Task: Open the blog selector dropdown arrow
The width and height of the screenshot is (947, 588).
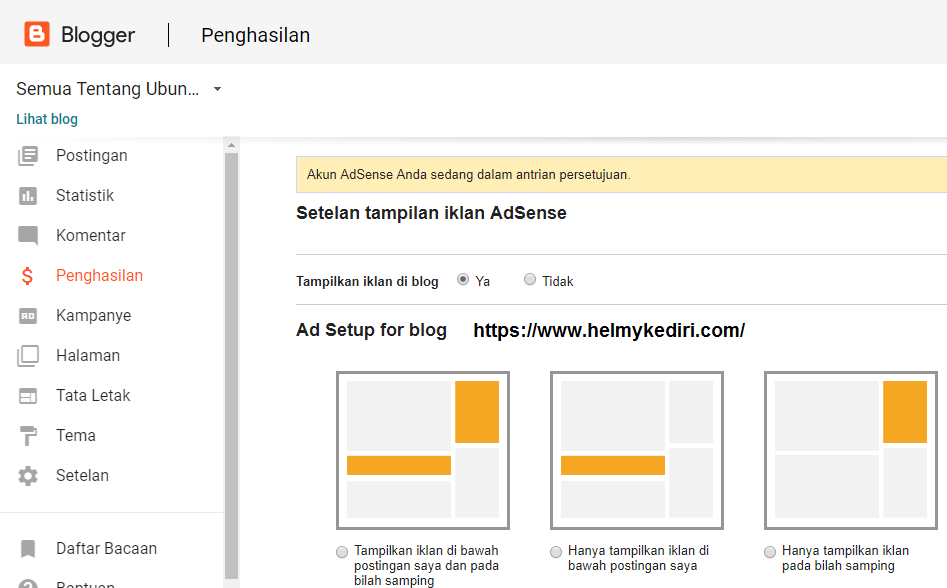Action: tap(217, 89)
